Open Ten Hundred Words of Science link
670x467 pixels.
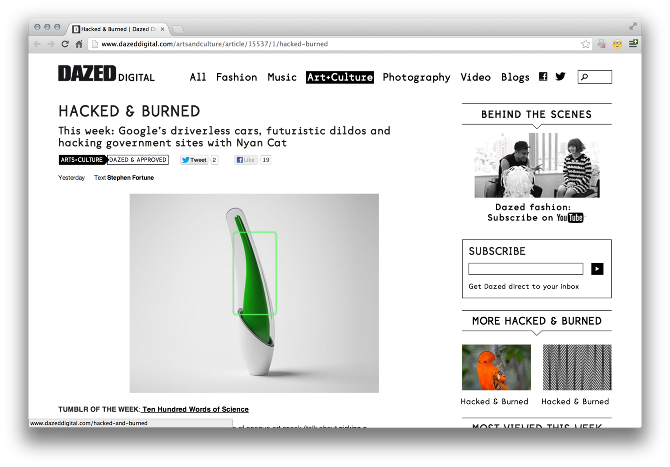pyautogui.click(x=195, y=409)
